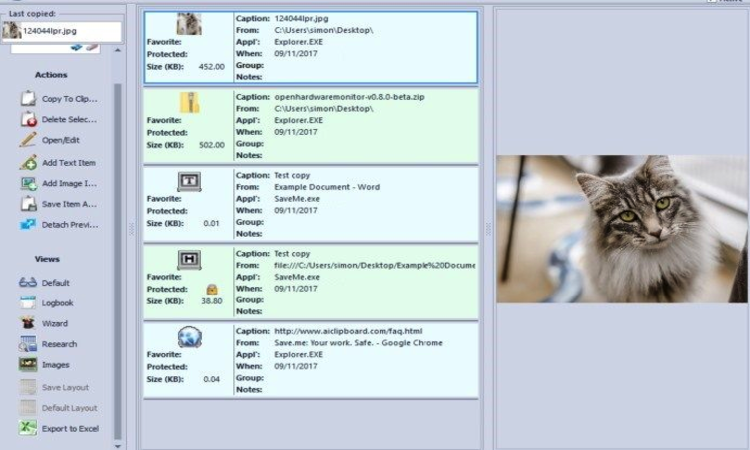Click the Copy To Clipboard action icon
750x450 pixels.
coord(27,99)
